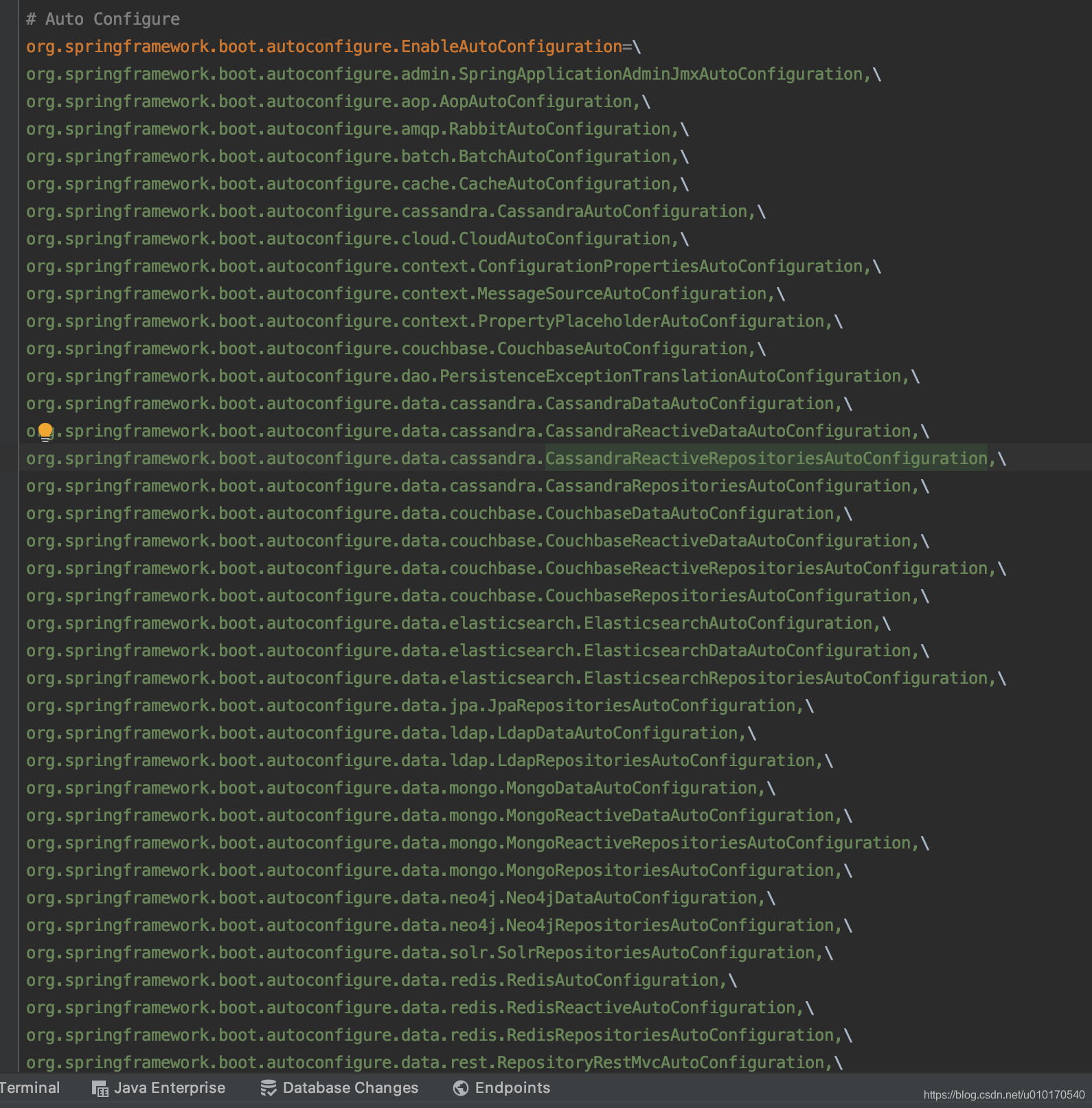This screenshot has width=1092, height=1108.
Task: Click highlighted CassandraReactiveRepositoriesAutoConfiguration text
Action: (766, 459)
